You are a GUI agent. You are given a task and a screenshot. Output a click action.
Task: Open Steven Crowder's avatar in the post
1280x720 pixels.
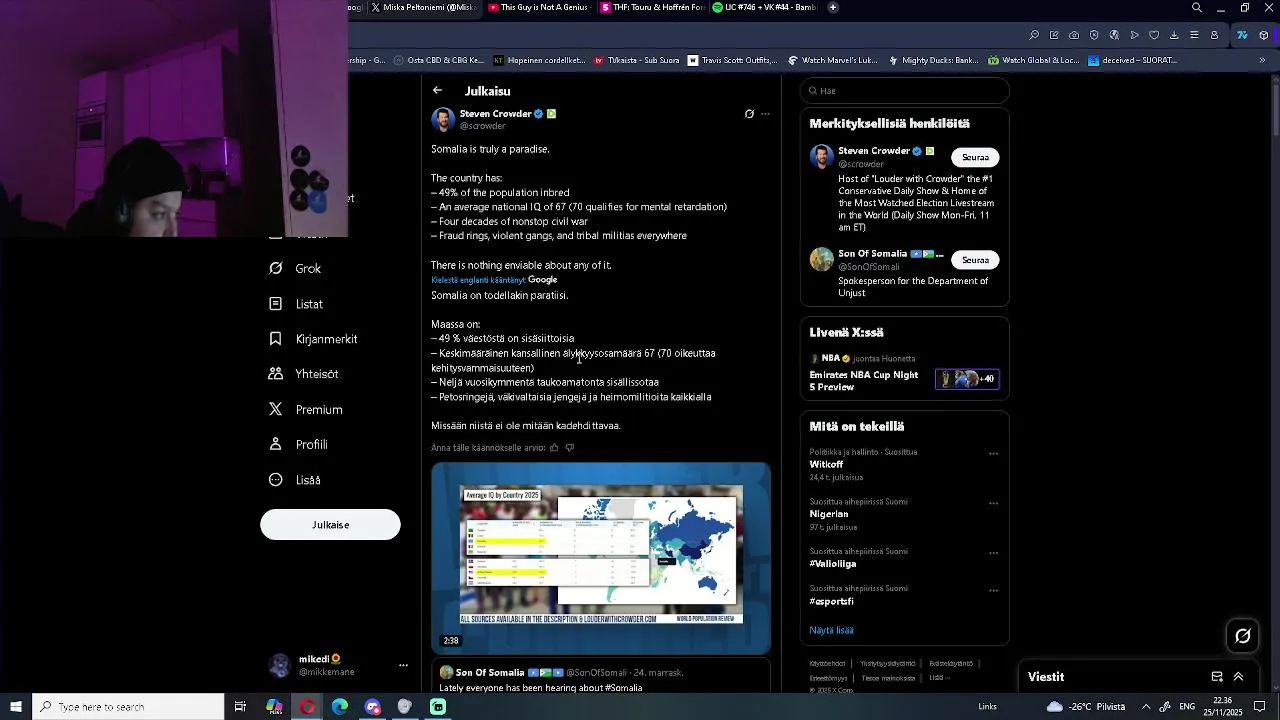[x=443, y=120]
